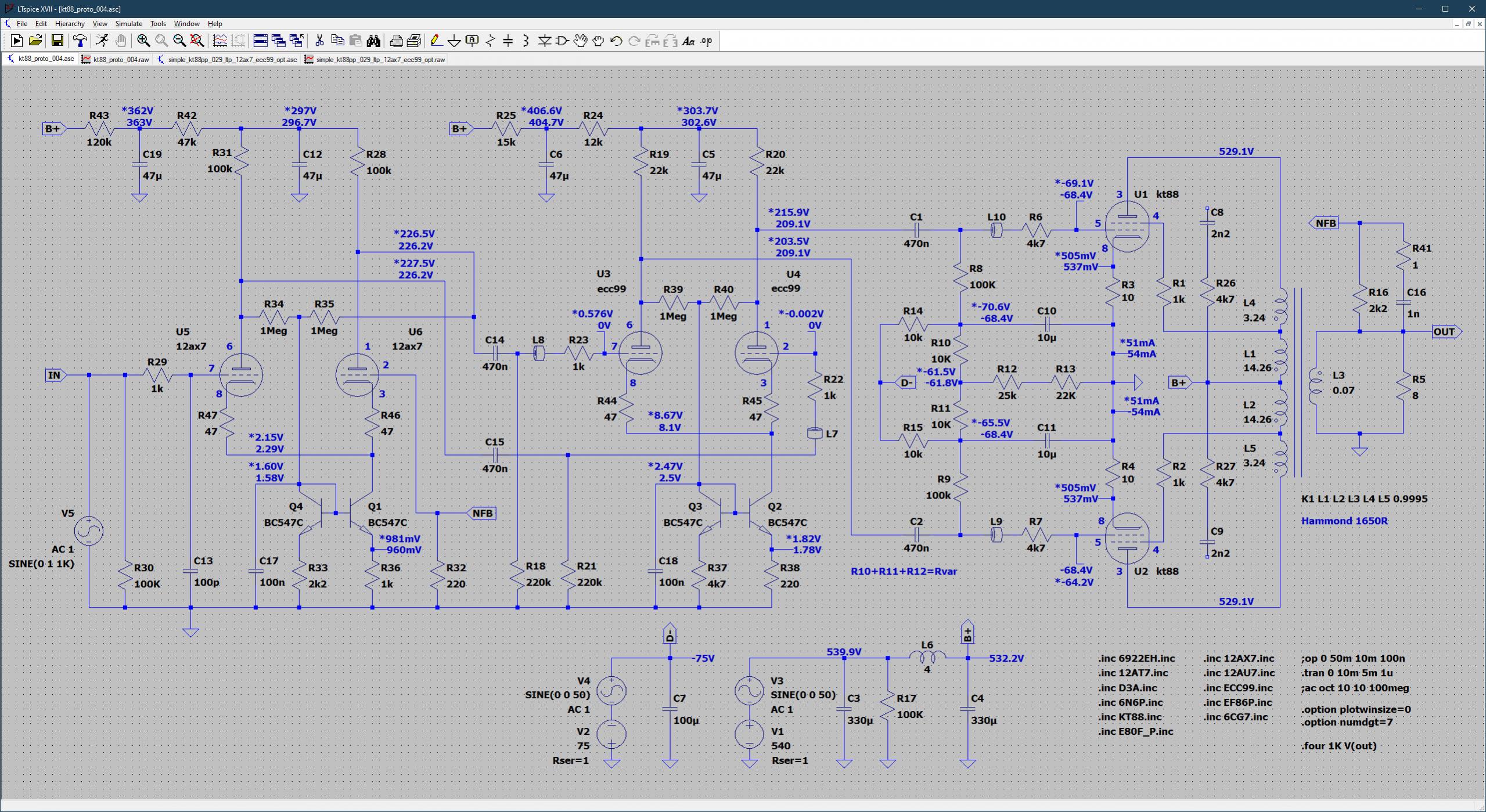
Task: Select the Zoom In magnifier
Action: pos(143,41)
